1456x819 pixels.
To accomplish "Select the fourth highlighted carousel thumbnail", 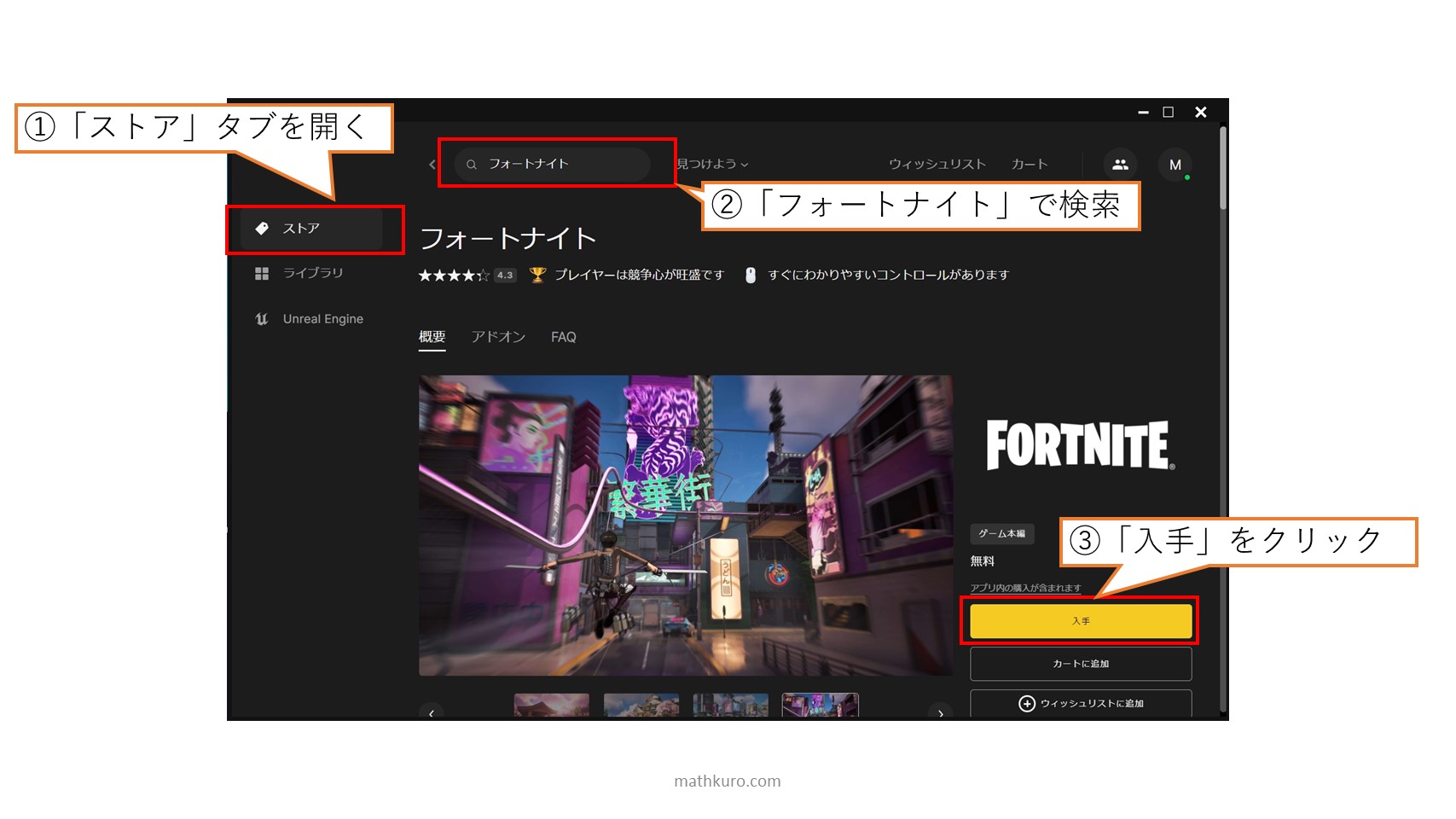I will tap(821, 706).
